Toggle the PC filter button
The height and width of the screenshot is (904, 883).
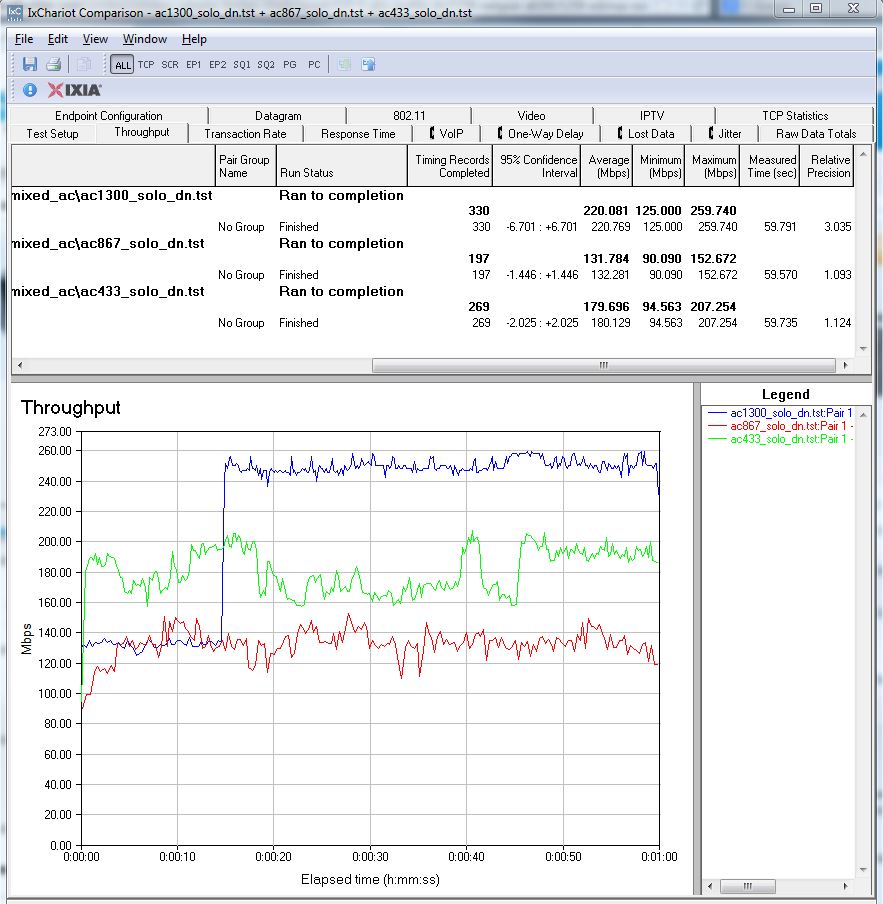pos(314,65)
